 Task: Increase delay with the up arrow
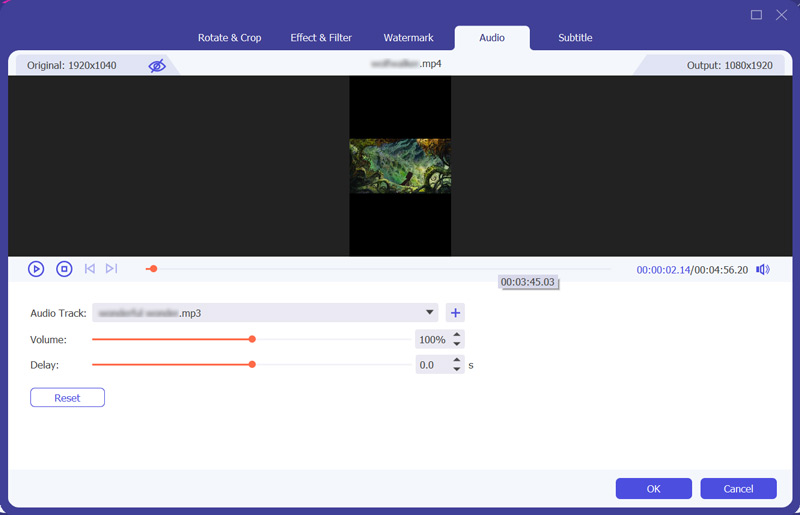click(457, 360)
